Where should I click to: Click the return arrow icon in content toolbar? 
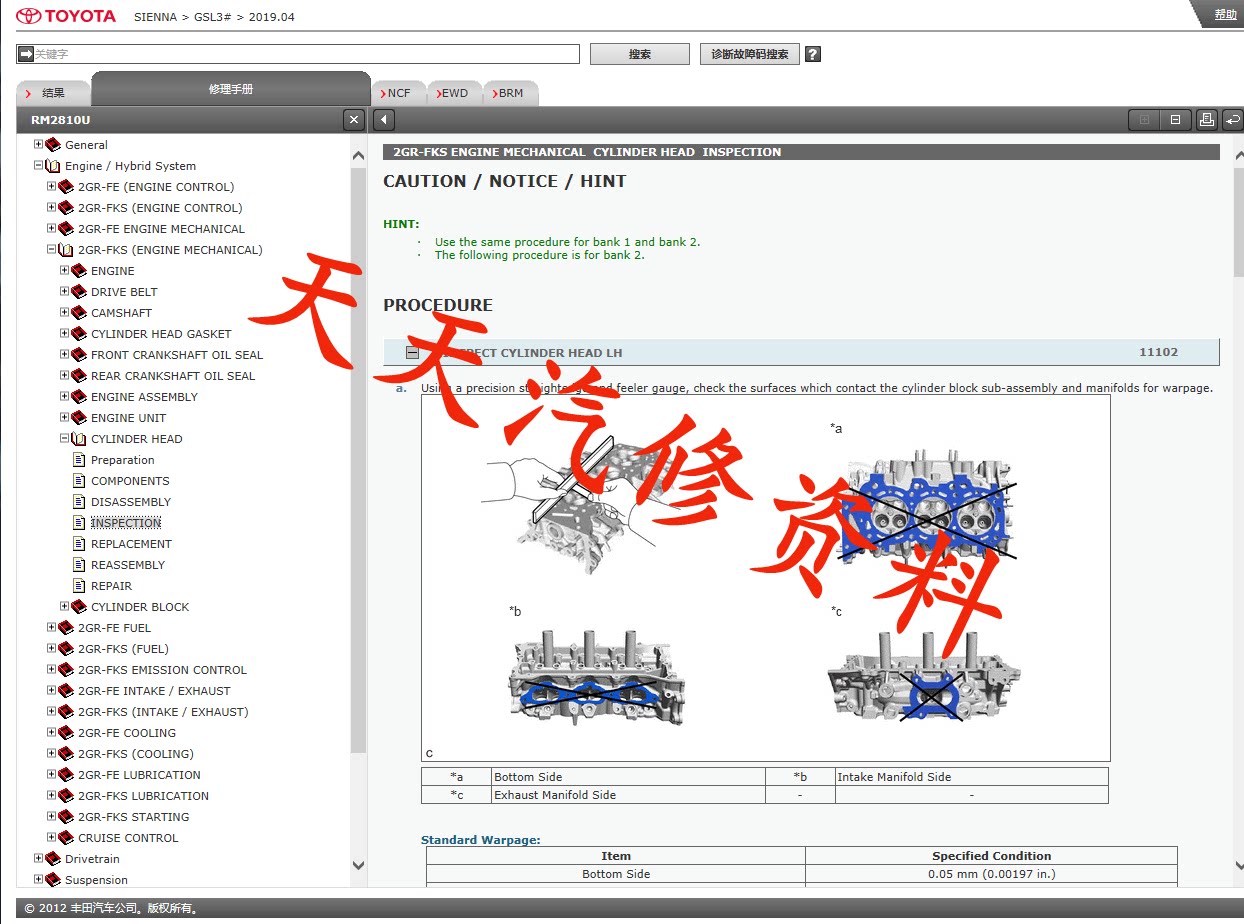click(1233, 120)
